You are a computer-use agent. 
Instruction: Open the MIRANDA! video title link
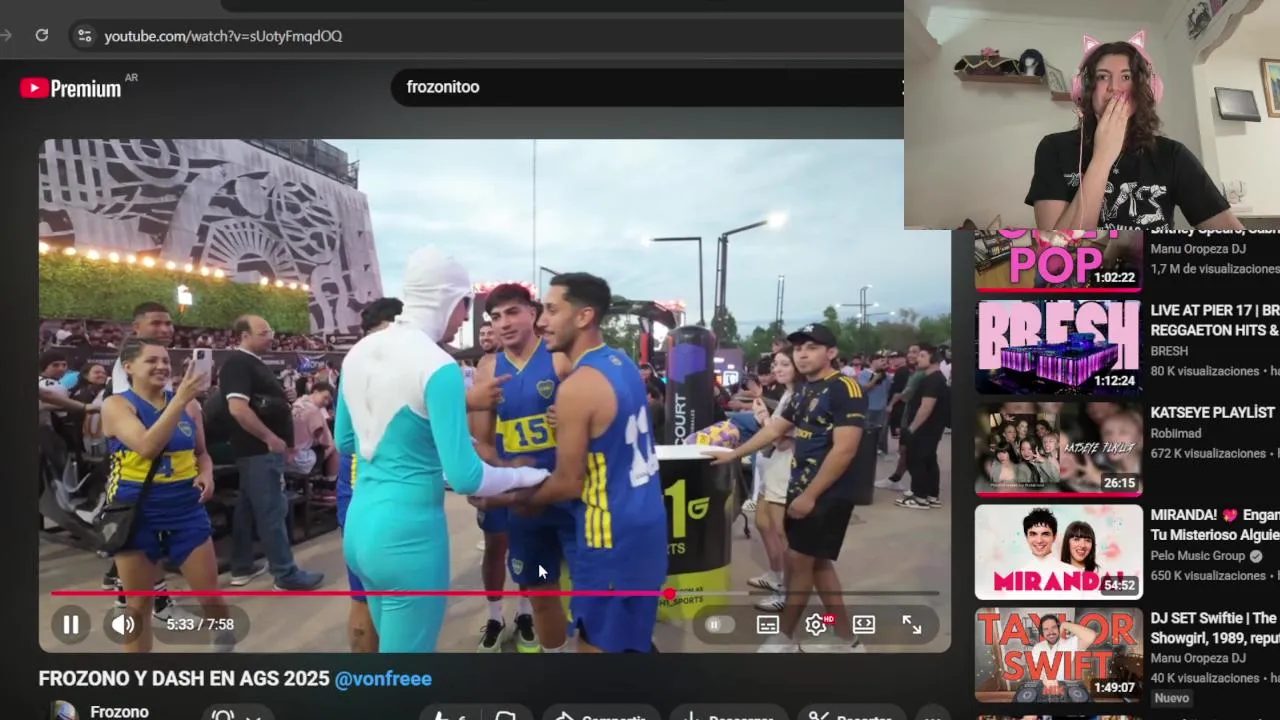tap(1215, 525)
